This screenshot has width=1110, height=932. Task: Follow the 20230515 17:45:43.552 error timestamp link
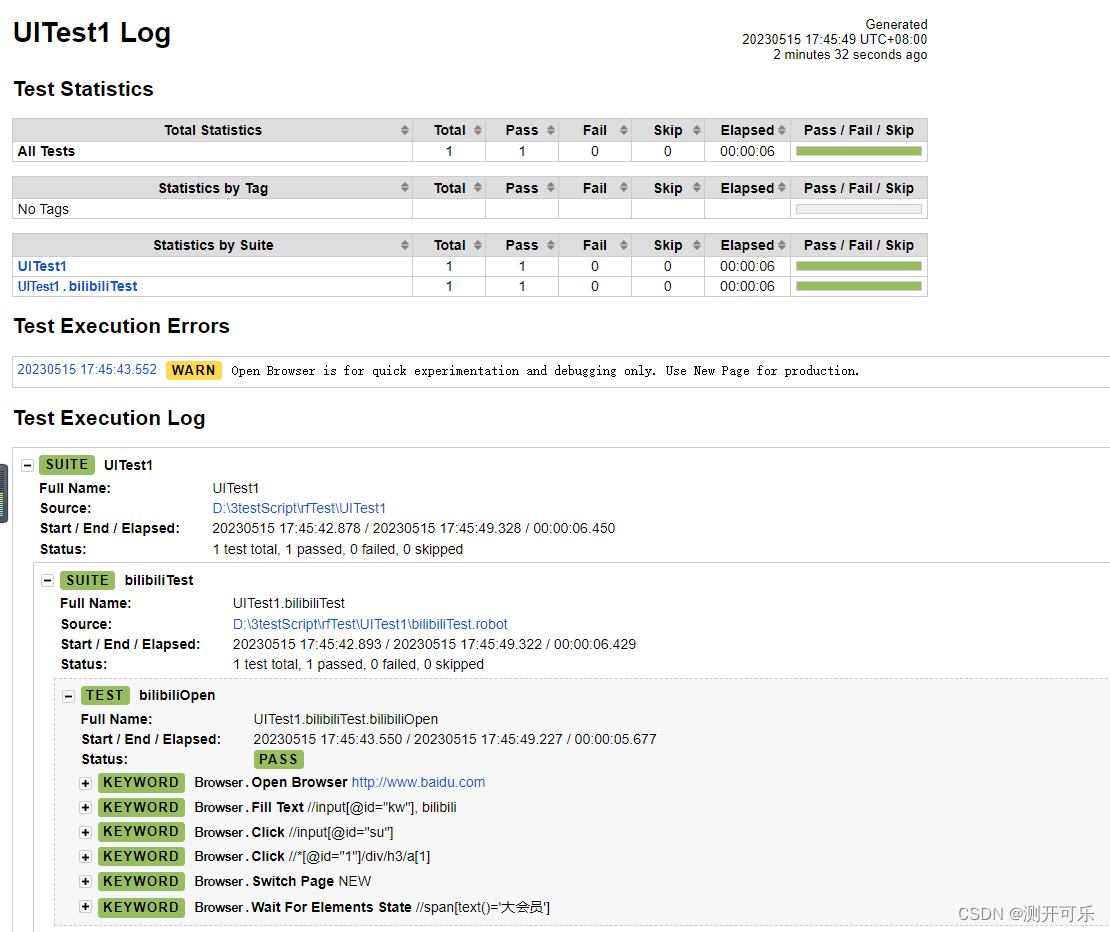pyautogui.click(x=87, y=369)
